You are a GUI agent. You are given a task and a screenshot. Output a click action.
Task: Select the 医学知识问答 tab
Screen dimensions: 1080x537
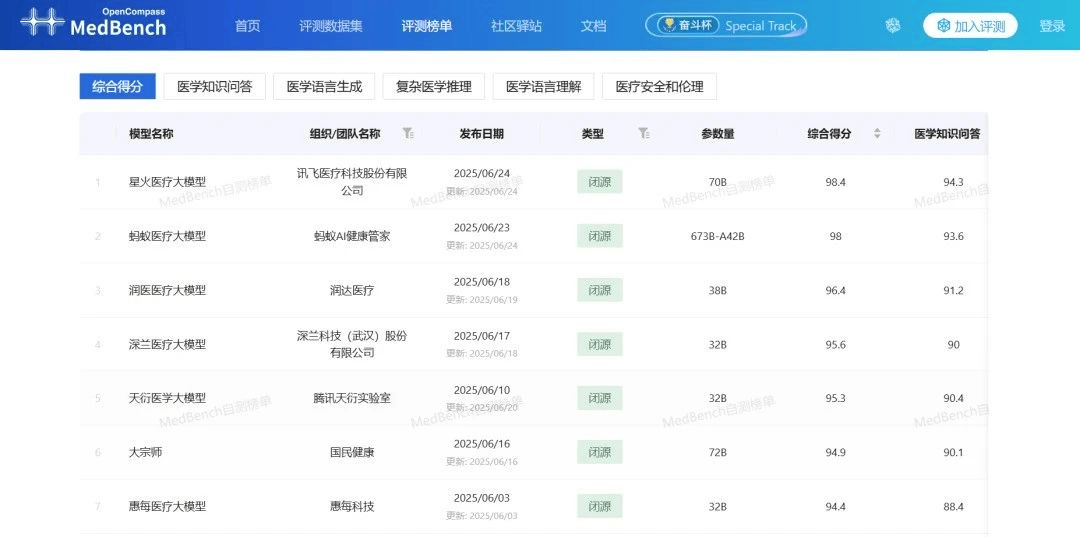[x=215, y=87]
